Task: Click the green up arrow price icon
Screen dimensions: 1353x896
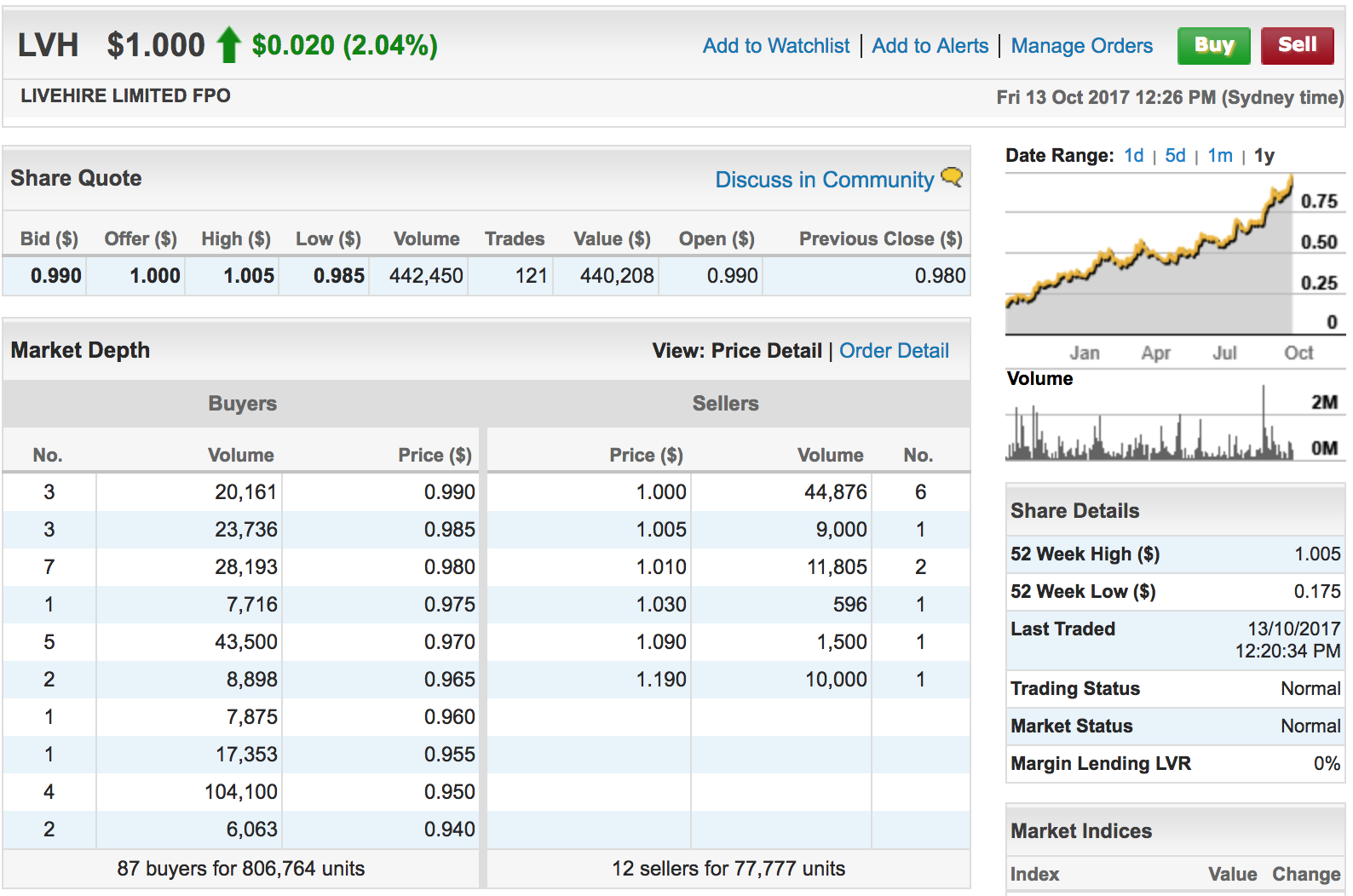Action: pos(228,44)
